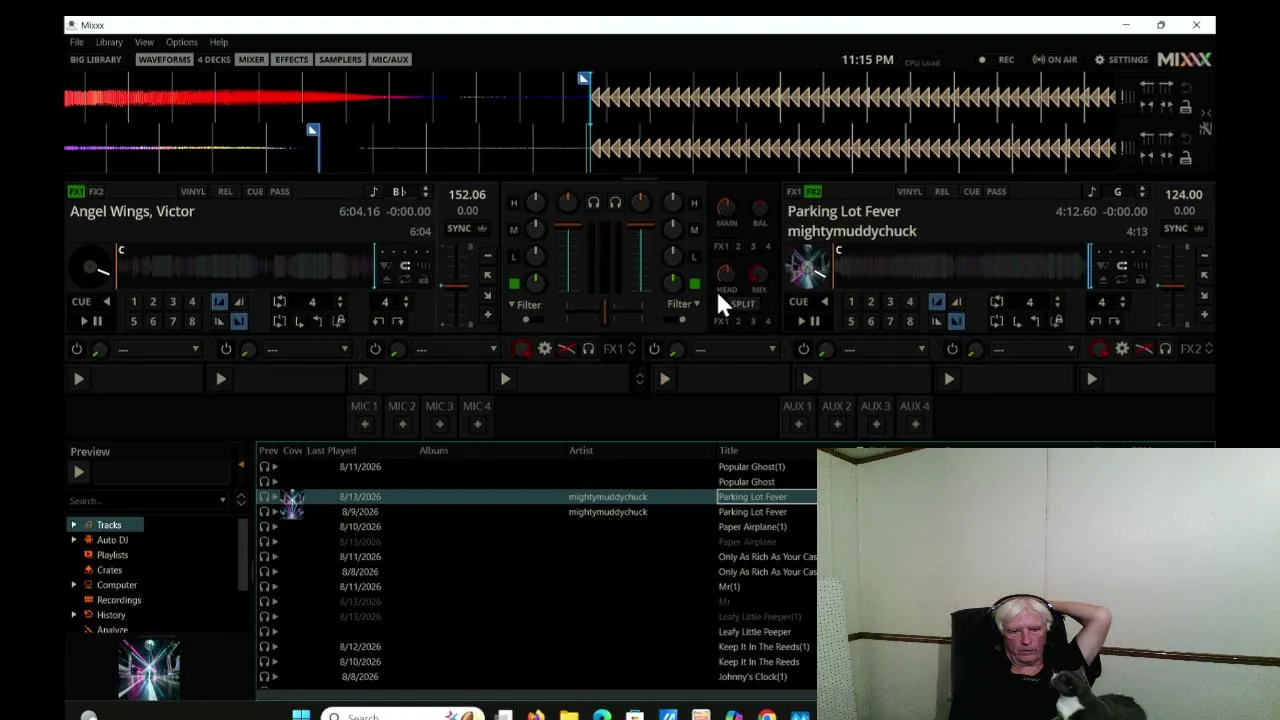Open the Options menu
The height and width of the screenshot is (720, 1280).
tap(182, 42)
